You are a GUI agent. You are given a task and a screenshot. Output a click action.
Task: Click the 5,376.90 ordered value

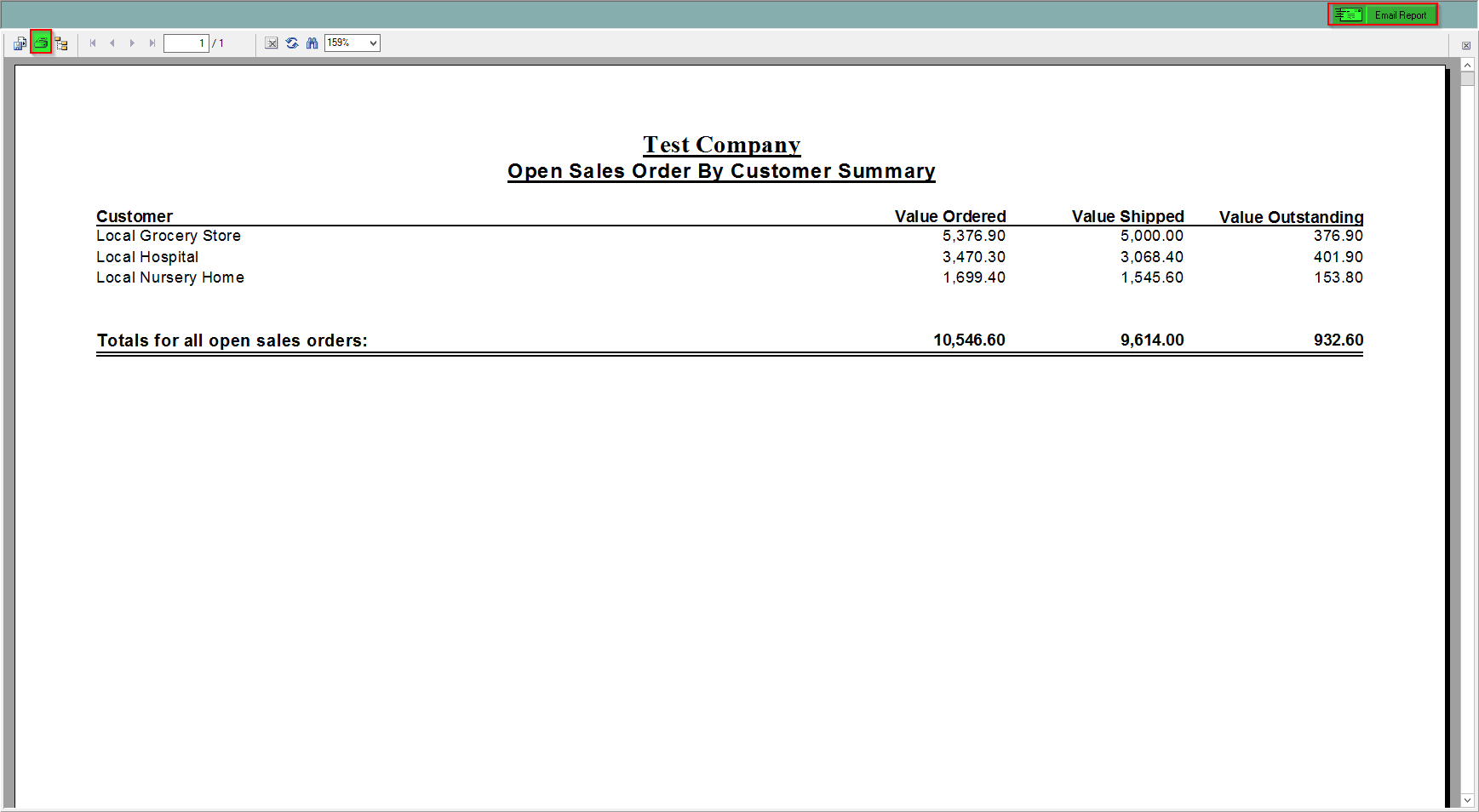pos(974,236)
